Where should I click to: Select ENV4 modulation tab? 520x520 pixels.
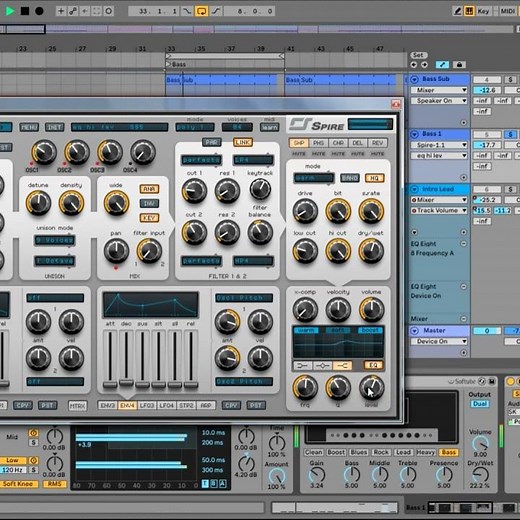pyautogui.click(x=127, y=406)
